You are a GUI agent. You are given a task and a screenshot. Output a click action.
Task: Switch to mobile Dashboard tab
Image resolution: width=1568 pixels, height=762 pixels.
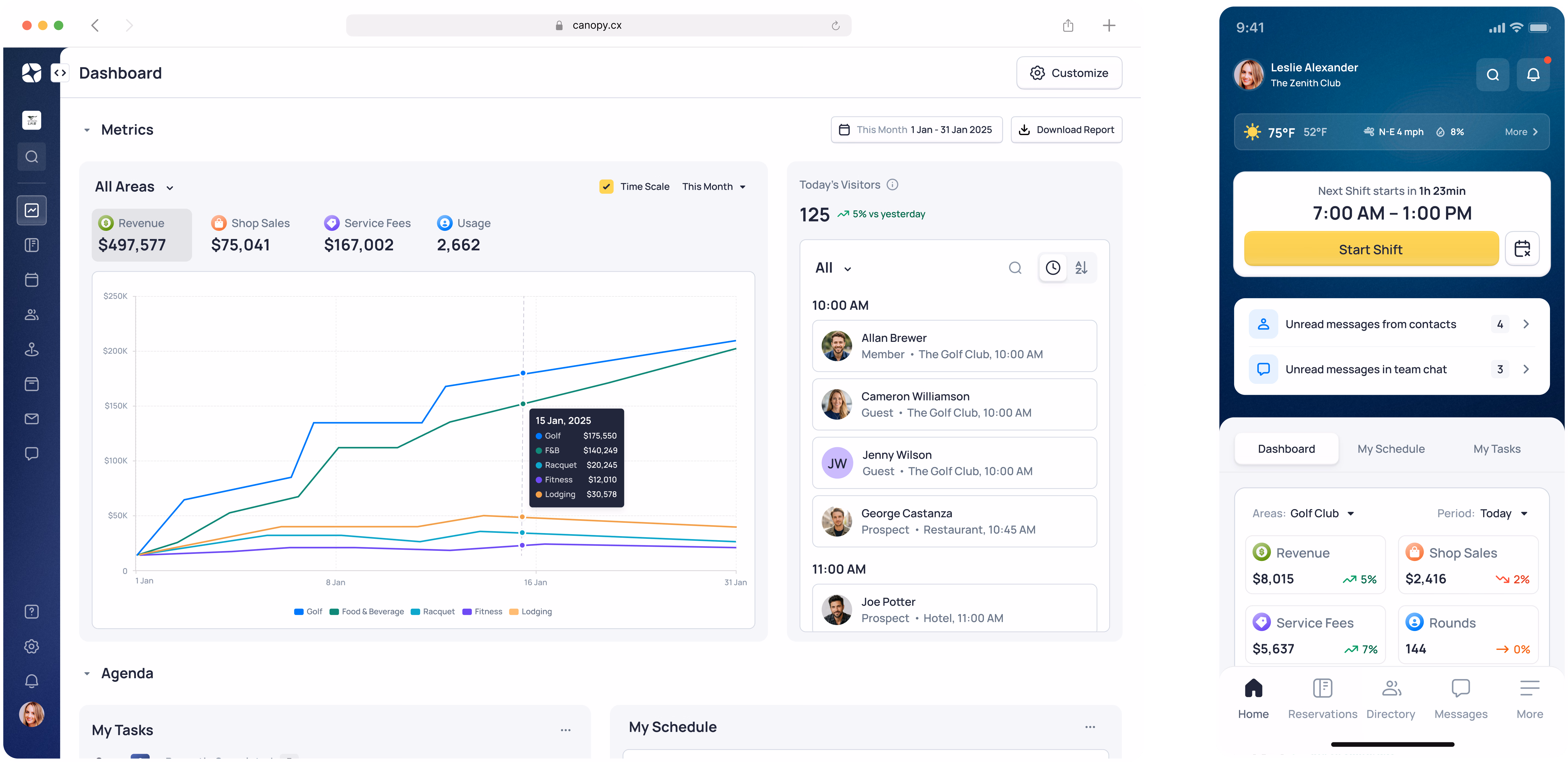point(1286,449)
